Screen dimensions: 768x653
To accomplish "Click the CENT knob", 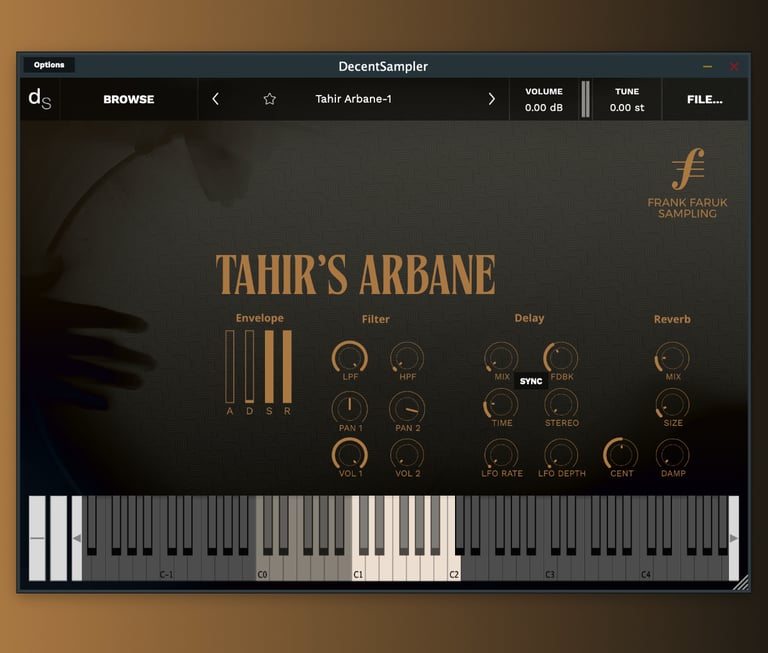I will [621, 455].
